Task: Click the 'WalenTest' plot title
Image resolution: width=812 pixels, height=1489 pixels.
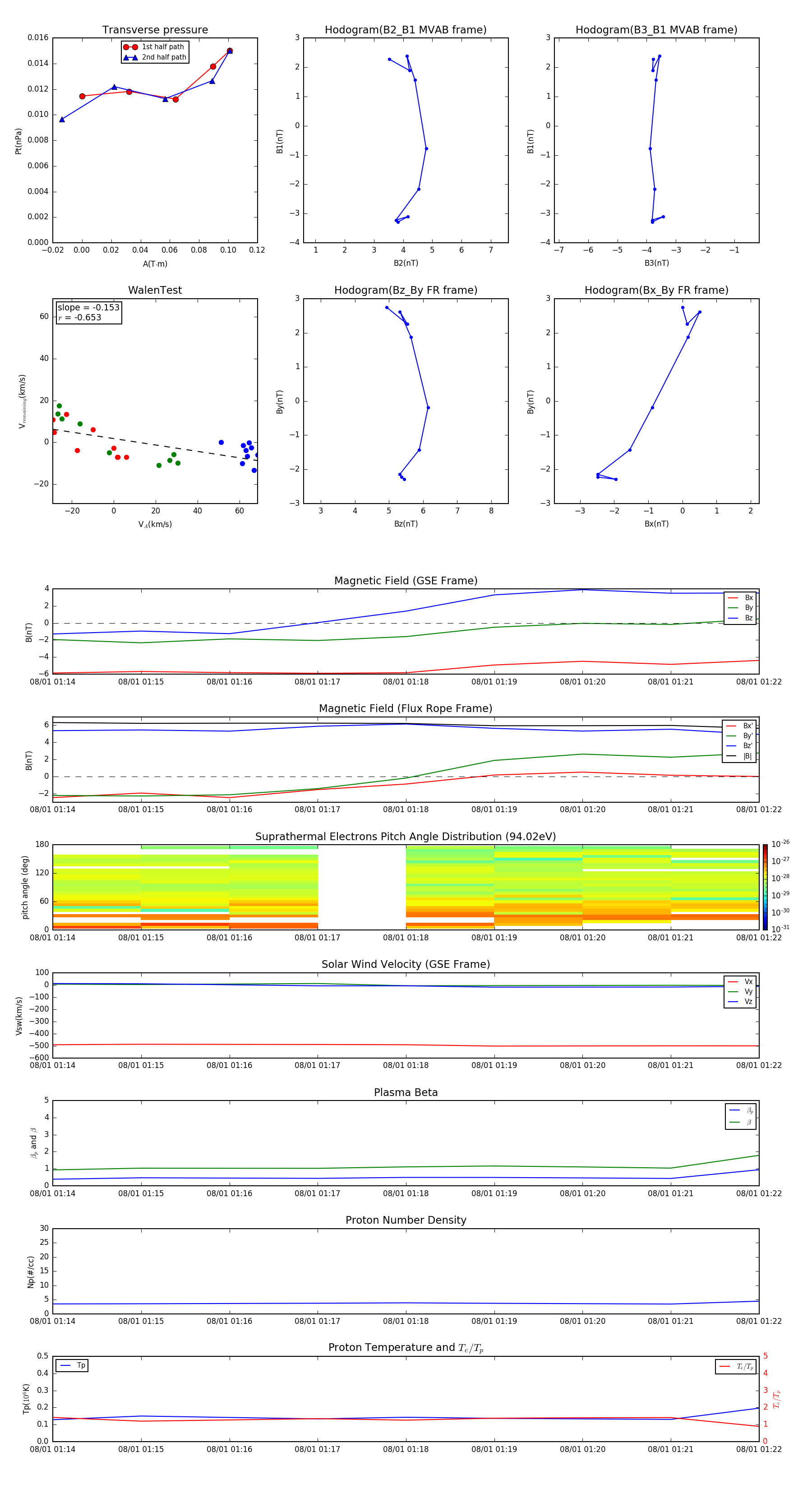Action: (x=155, y=290)
